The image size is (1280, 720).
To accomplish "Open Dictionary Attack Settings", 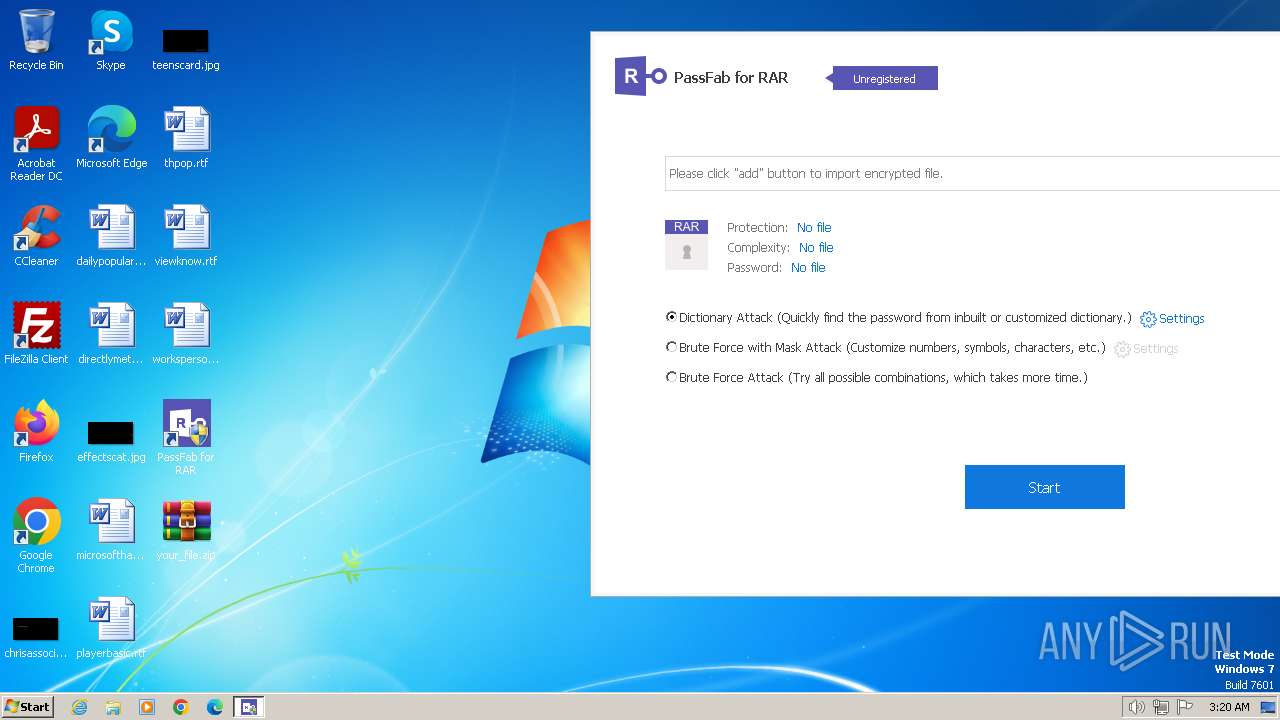I will [x=1172, y=318].
